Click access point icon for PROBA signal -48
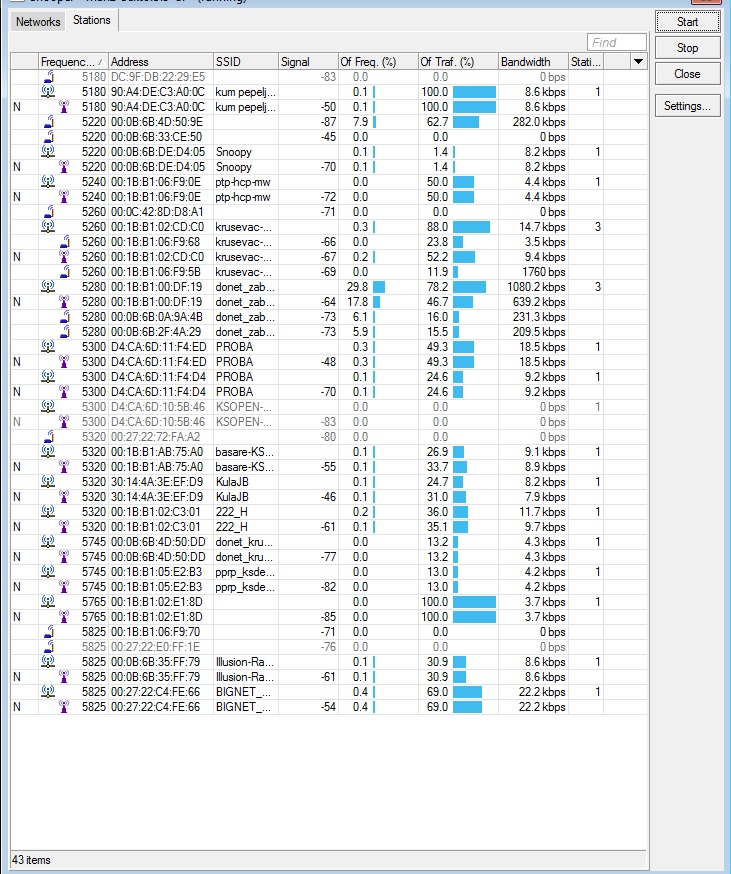This screenshot has height=874, width=731. (x=64, y=362)
